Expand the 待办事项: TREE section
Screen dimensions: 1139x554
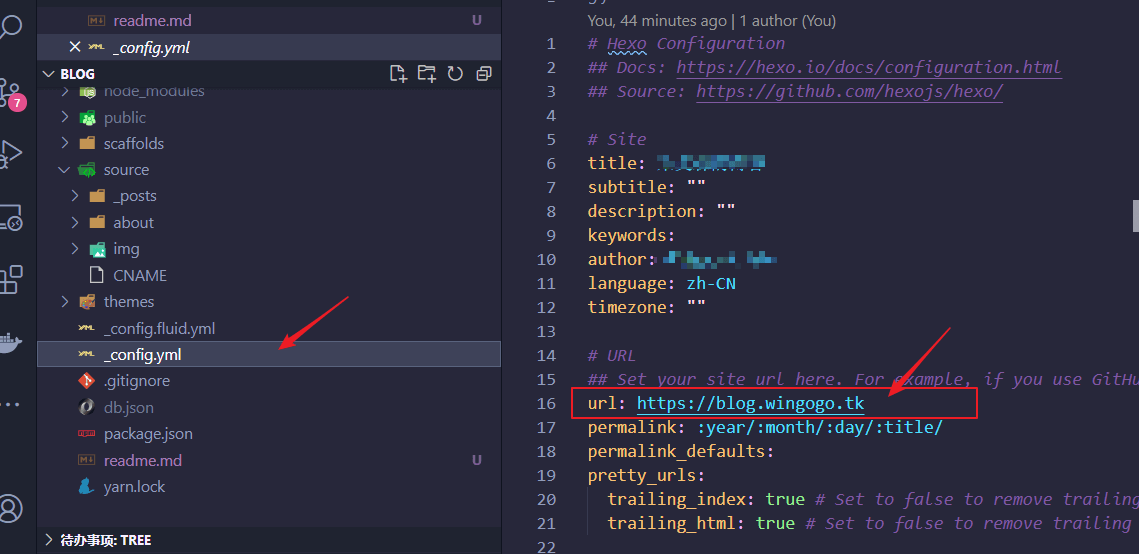[x=49, y=540]
